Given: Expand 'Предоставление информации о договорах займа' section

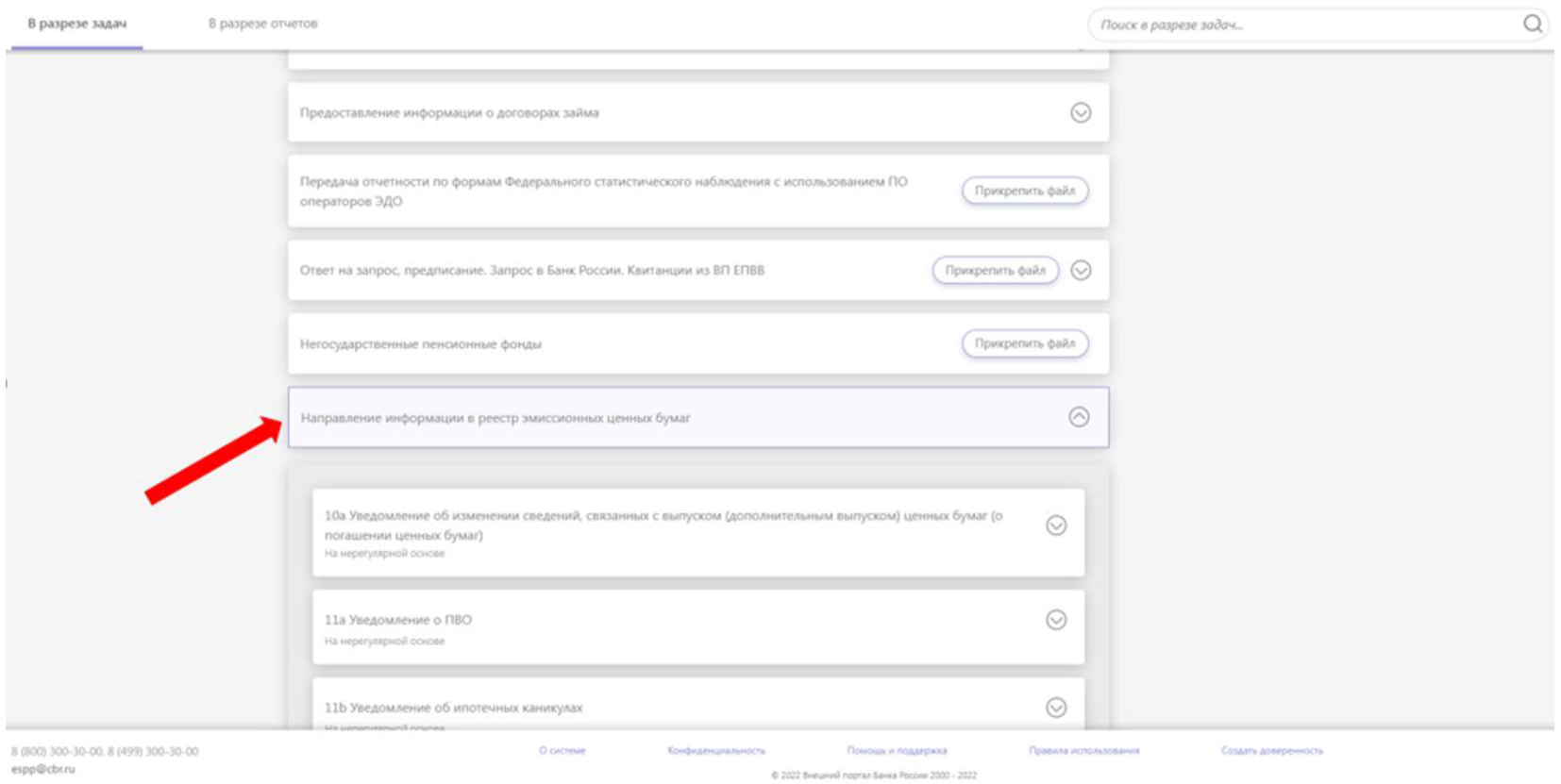Looking at the screenshot, I should (1081, 113).
